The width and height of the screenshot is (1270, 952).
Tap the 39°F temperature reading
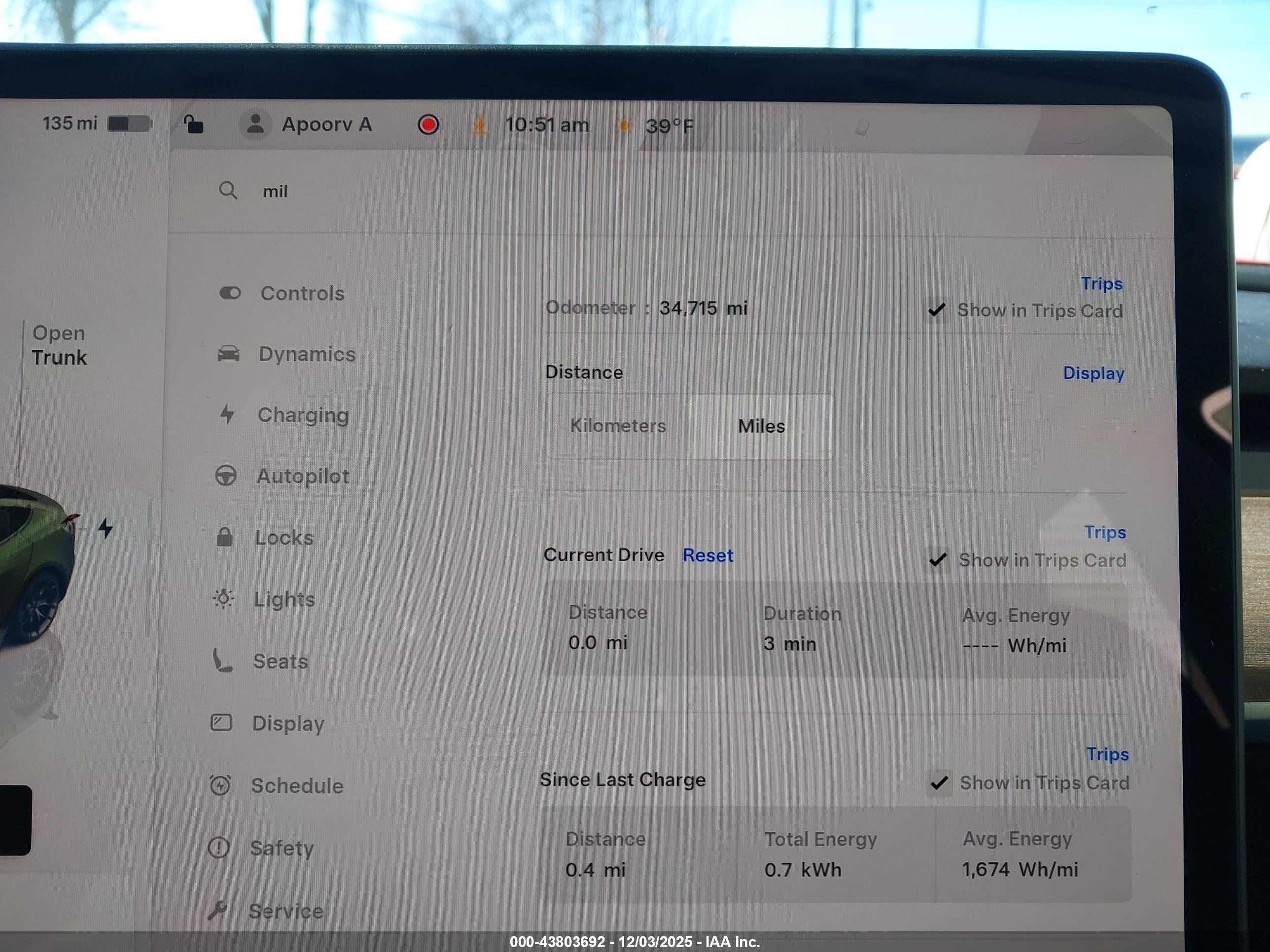[670, 126]
